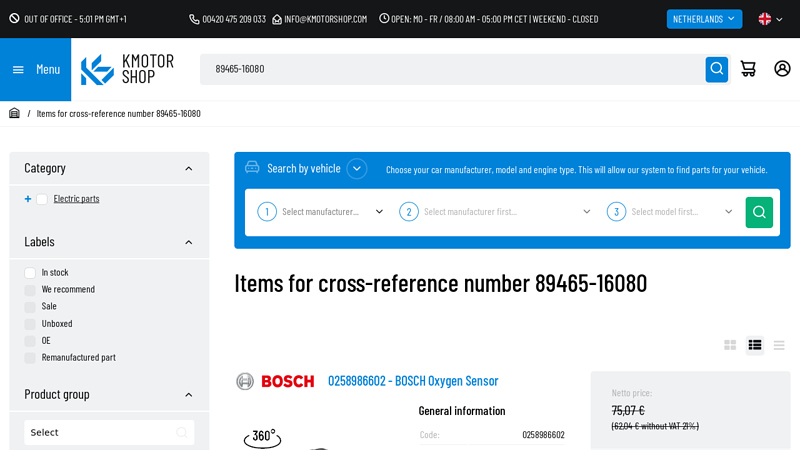Click the clock opening hours icon
This screenshot has width=800, height=450.
click(384, 18)
